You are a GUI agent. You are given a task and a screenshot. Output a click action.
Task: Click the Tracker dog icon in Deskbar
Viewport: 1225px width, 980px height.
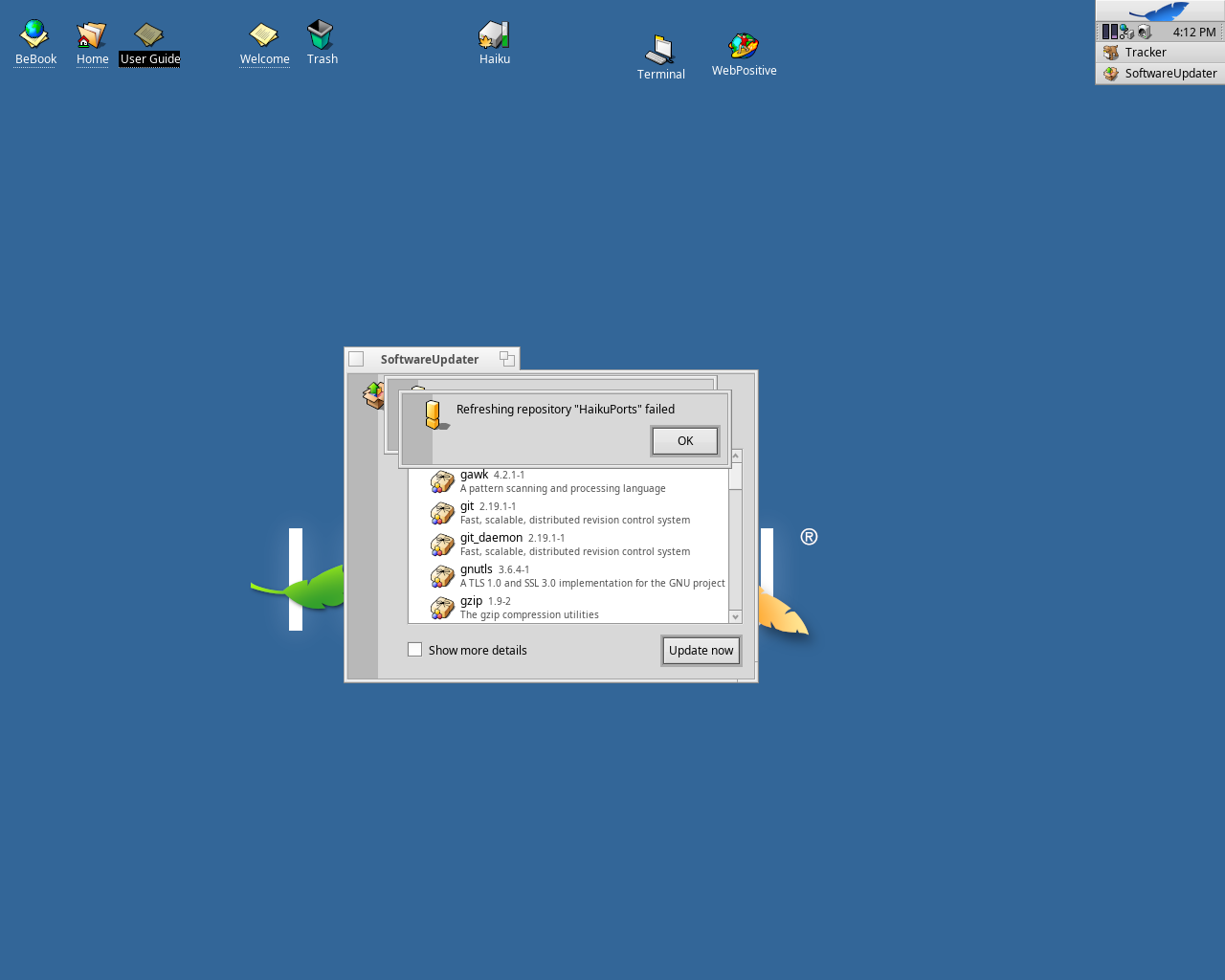(1111, 53)
